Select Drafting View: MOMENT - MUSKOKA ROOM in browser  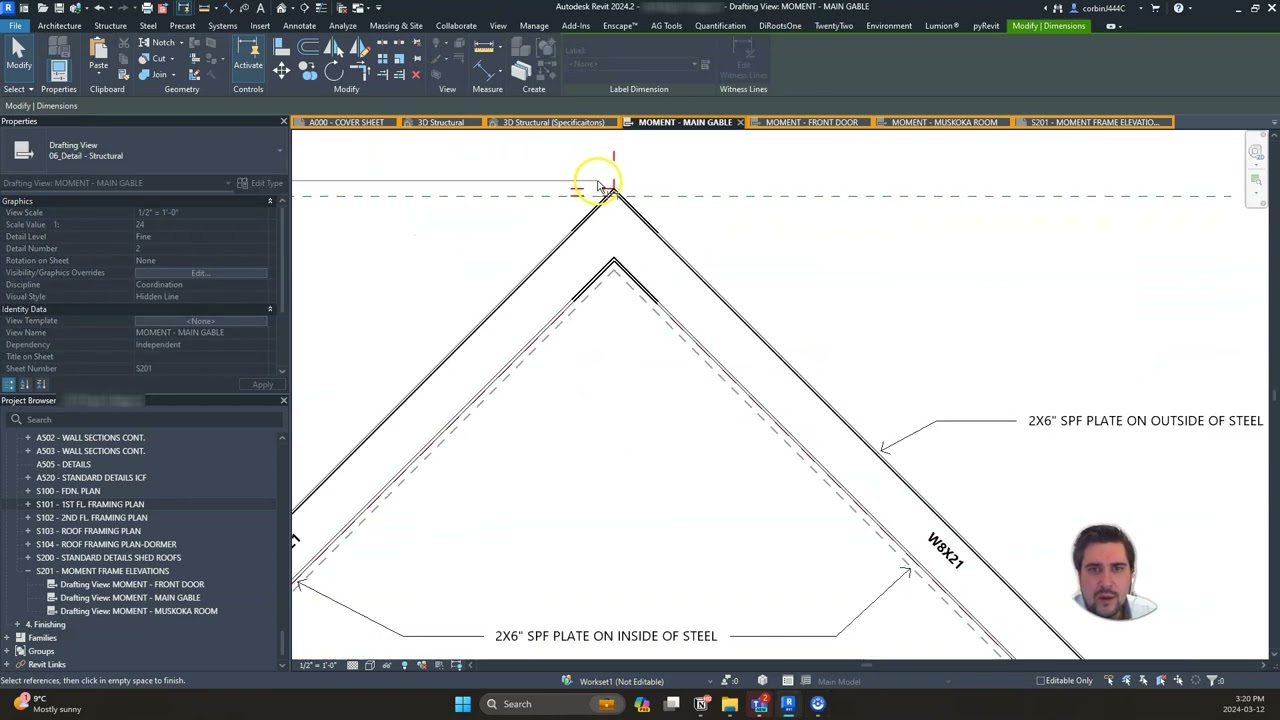click(138, 611)
